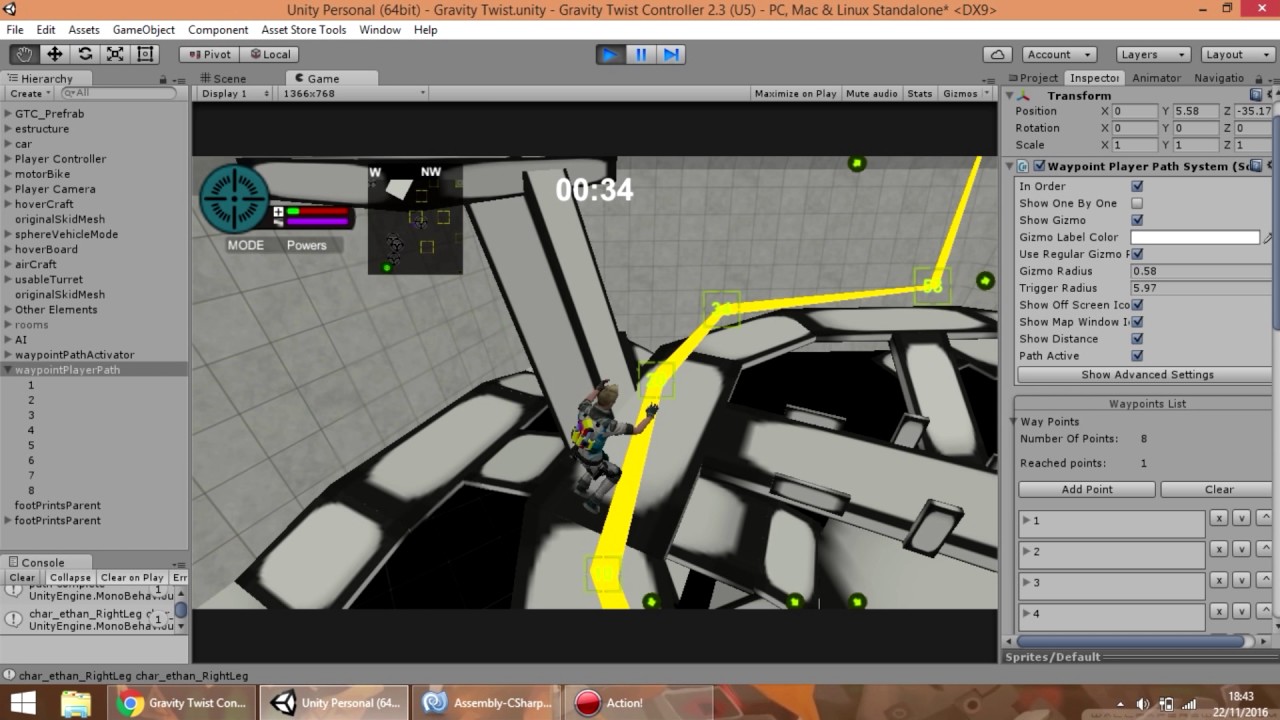Expand GTC_Prefab in Hierarchy
This screenshot has height=720, width=1280.
point(8,113)
